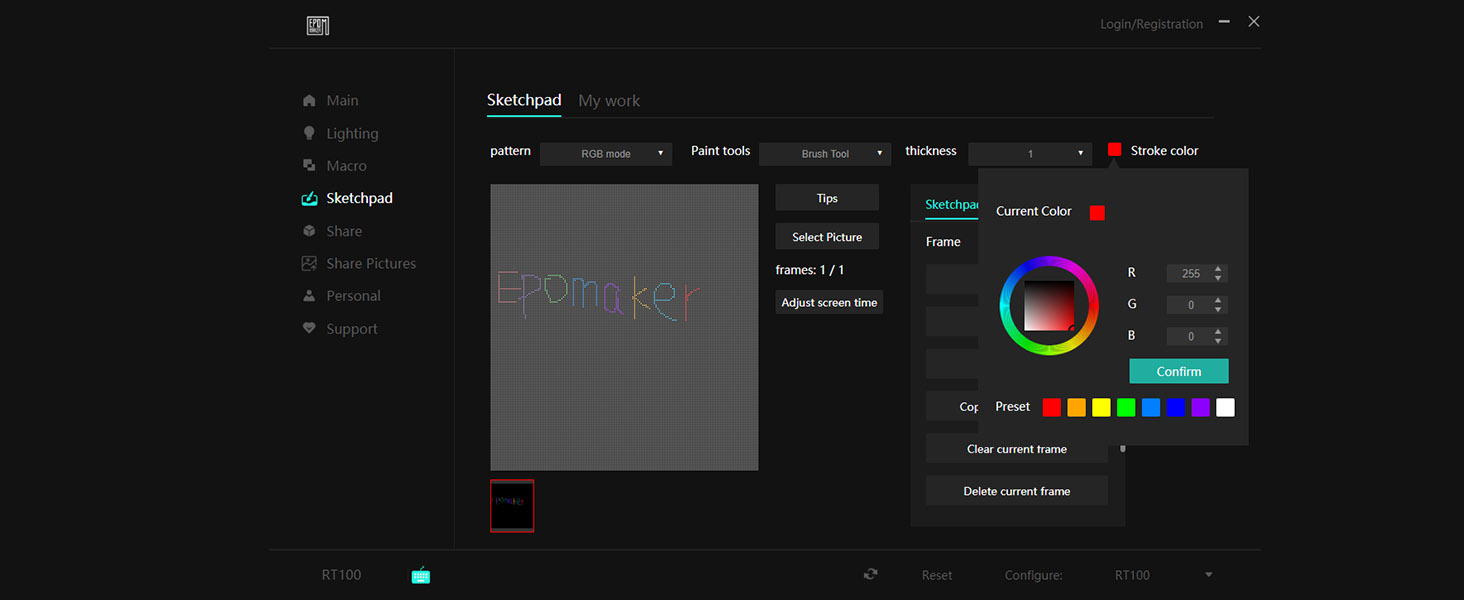The height and width of the screenshot is (600, 1464).
Task: Open Login/Registration link
Action: tap(1151, 24)
